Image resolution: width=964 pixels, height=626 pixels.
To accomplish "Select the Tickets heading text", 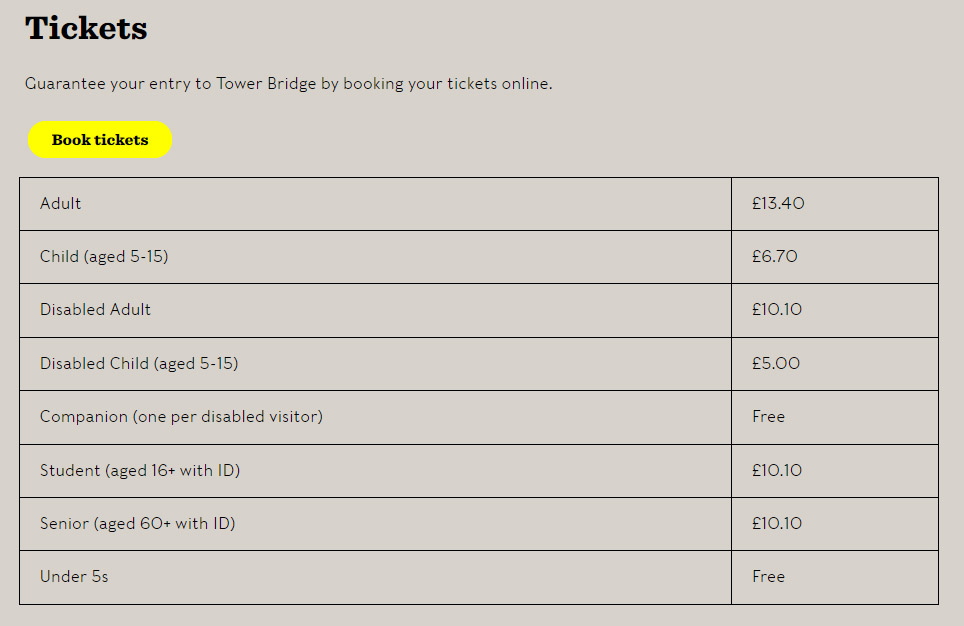I will (x=86, y=28).
